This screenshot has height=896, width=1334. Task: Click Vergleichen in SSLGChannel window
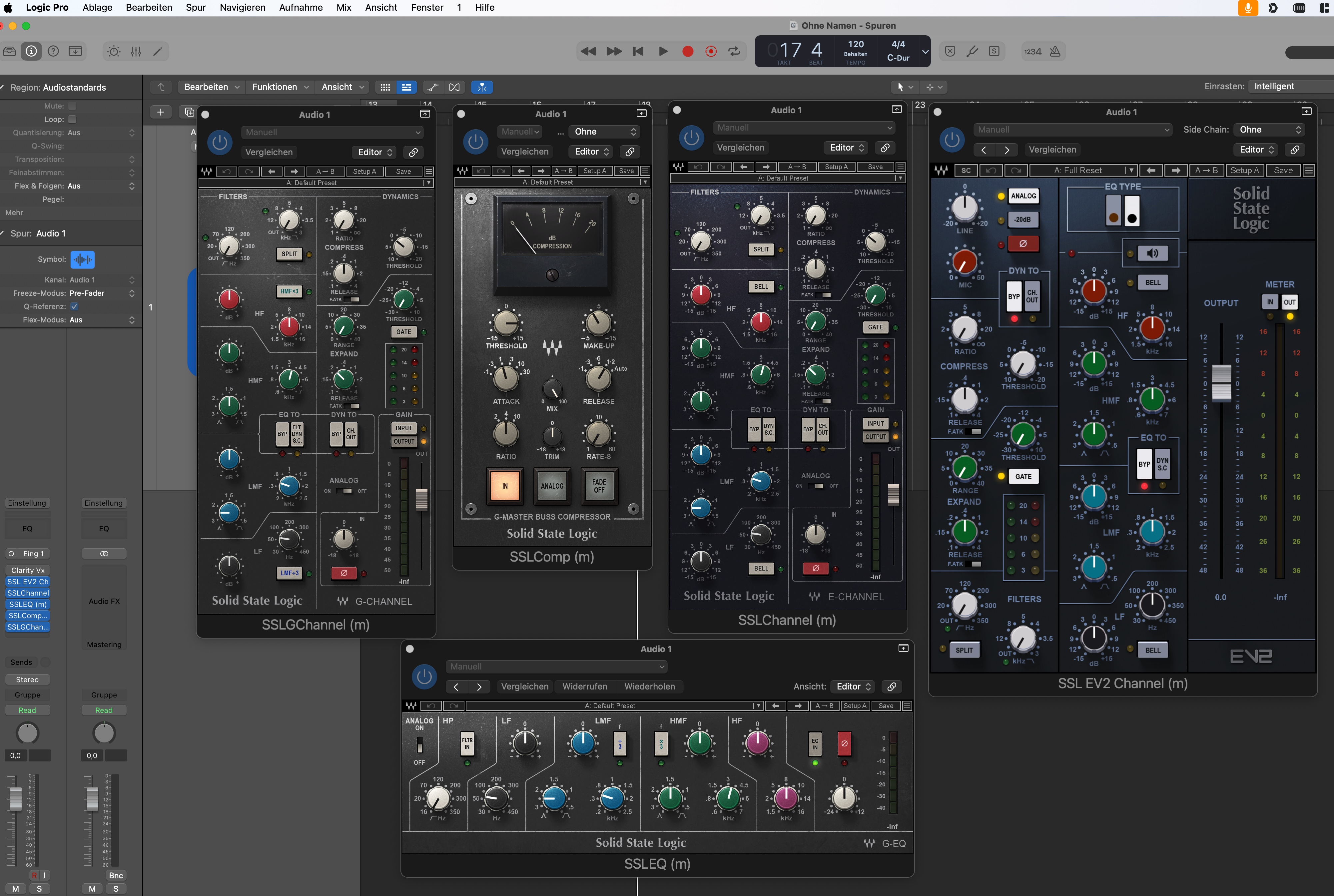coord(269,152)
